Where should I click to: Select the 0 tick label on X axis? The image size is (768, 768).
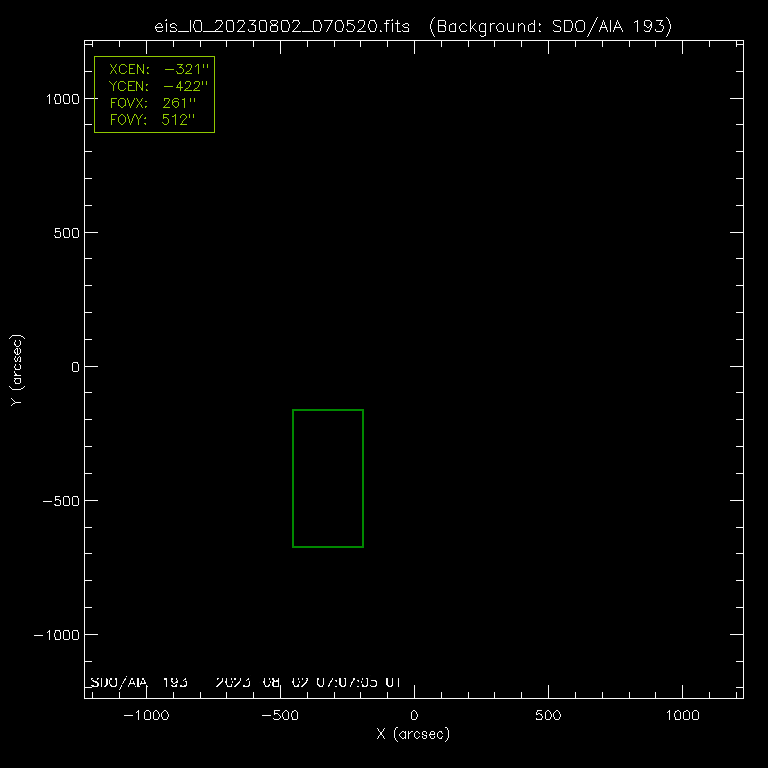(x=414, y=716)
